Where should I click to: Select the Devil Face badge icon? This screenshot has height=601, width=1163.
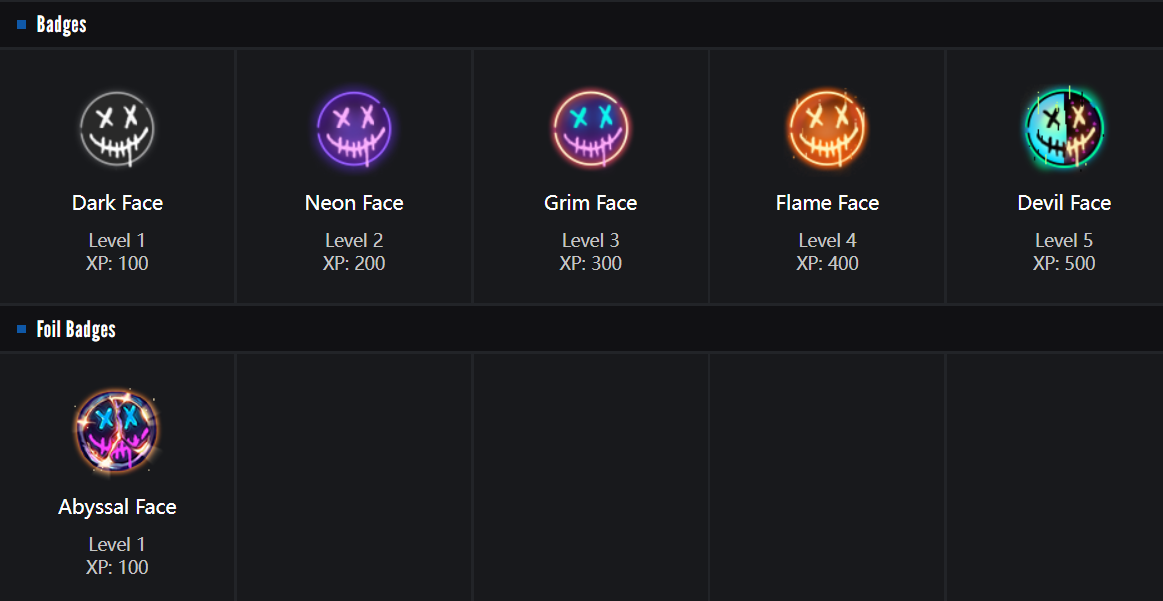tap(1064, 129)
